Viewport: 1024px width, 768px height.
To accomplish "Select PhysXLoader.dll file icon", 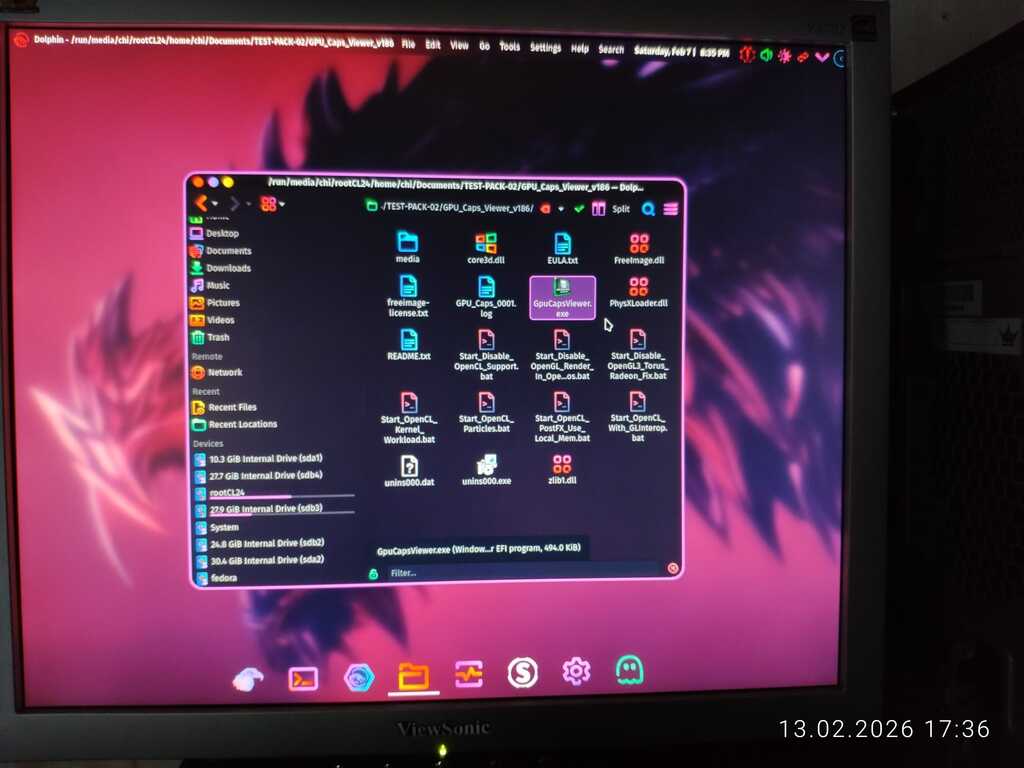I will tap(638, 287).
